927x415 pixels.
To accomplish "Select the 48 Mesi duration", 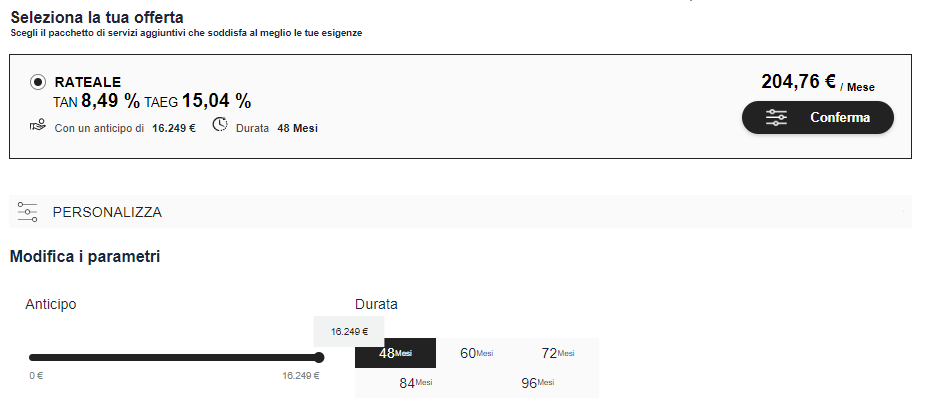I will [395, 353].
